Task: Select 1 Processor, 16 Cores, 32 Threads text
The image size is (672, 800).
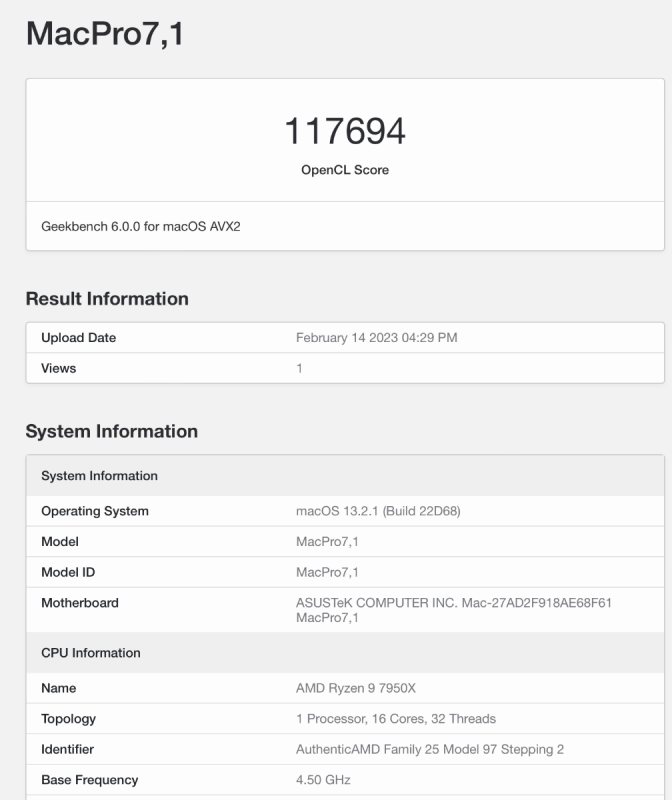Action: 396,719
